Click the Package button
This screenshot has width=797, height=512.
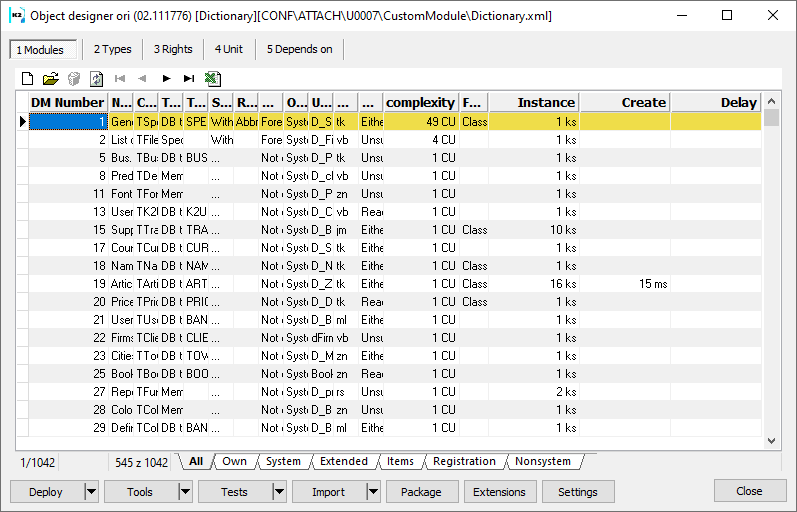pyautogui.click(x=421, y=492)
